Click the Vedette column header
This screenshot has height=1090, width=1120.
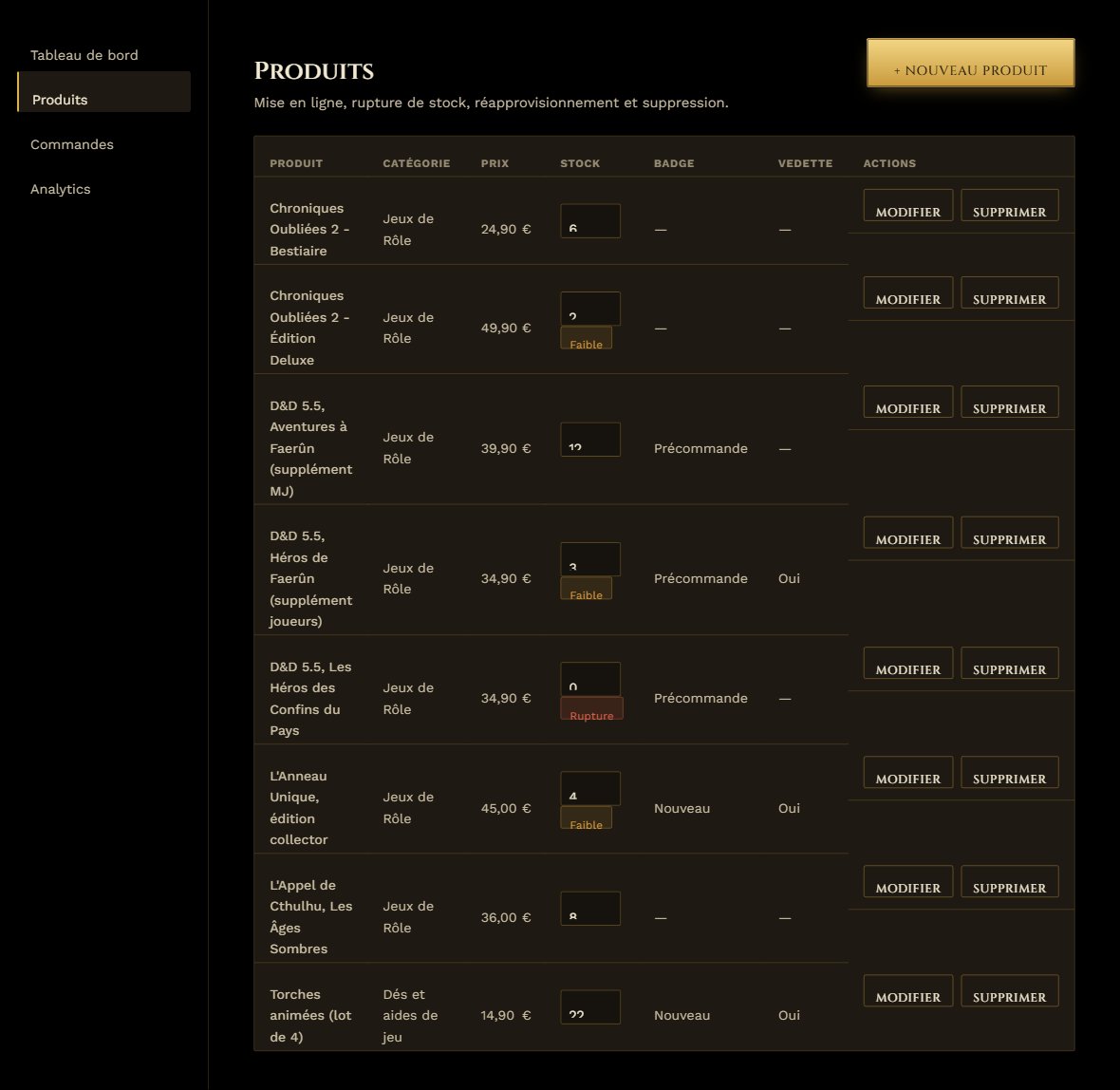pyautogui.click(x=805, y=163)
